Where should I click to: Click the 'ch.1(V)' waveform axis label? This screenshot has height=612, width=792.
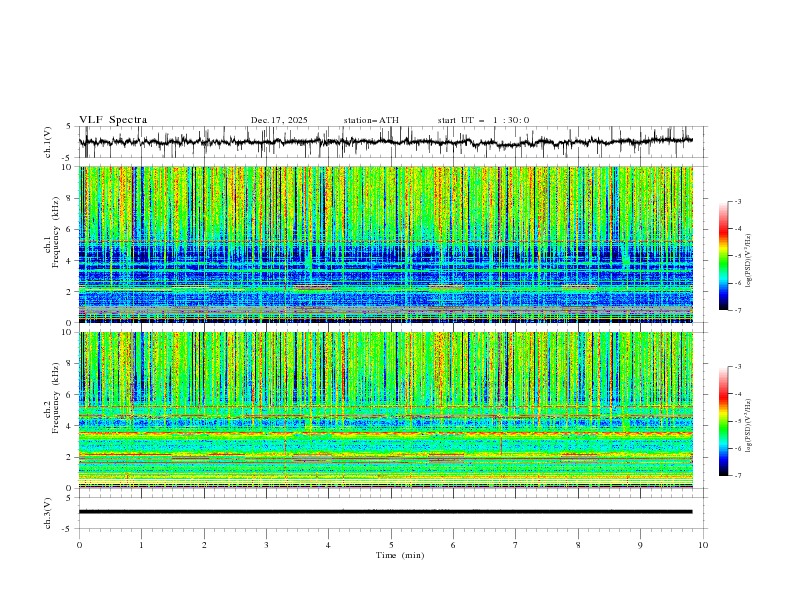48,142
